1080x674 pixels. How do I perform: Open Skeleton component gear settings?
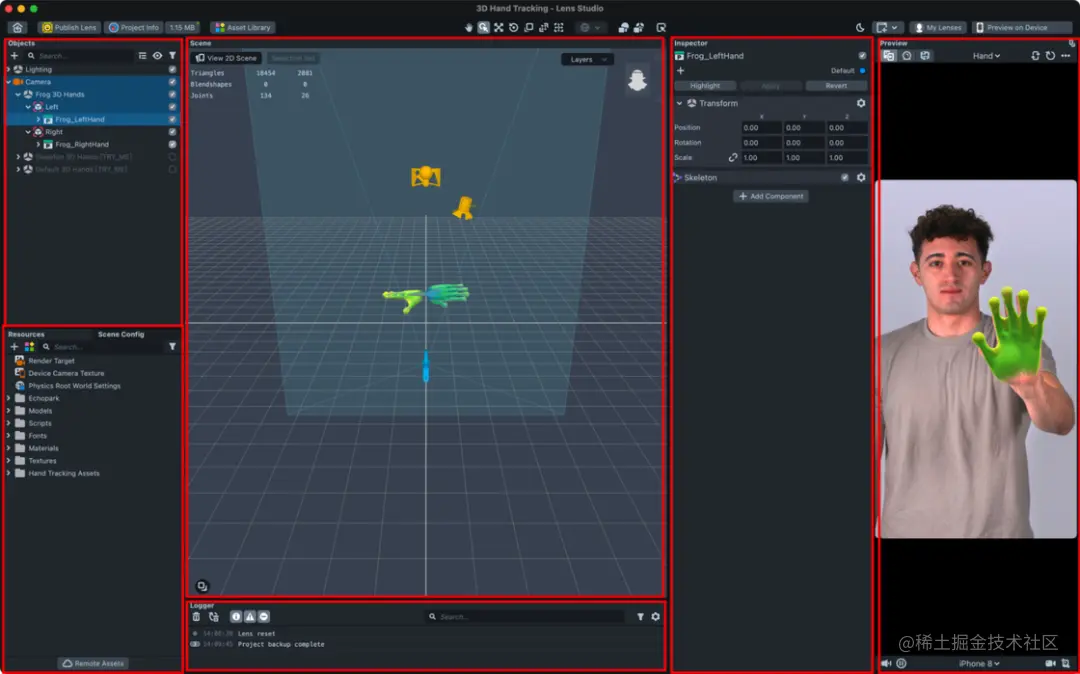coord(861,178)
